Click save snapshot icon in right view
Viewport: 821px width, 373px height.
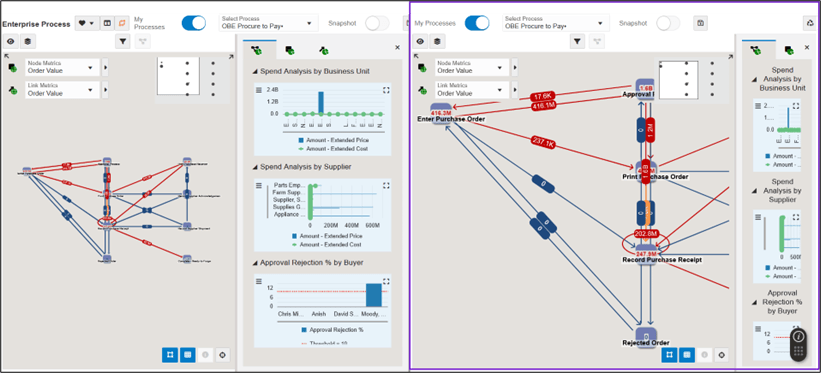click(x=700, y=23)
